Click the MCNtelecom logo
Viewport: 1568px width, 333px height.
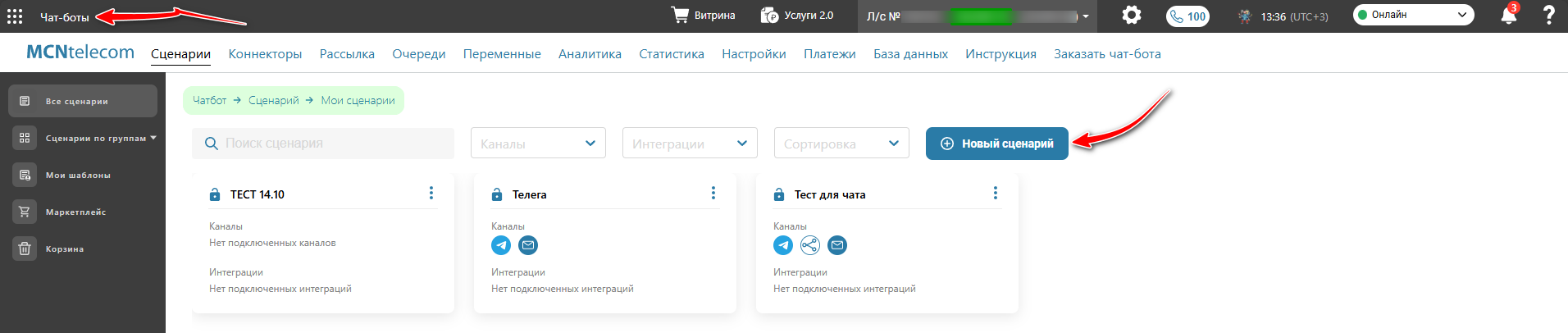point(80,52)
